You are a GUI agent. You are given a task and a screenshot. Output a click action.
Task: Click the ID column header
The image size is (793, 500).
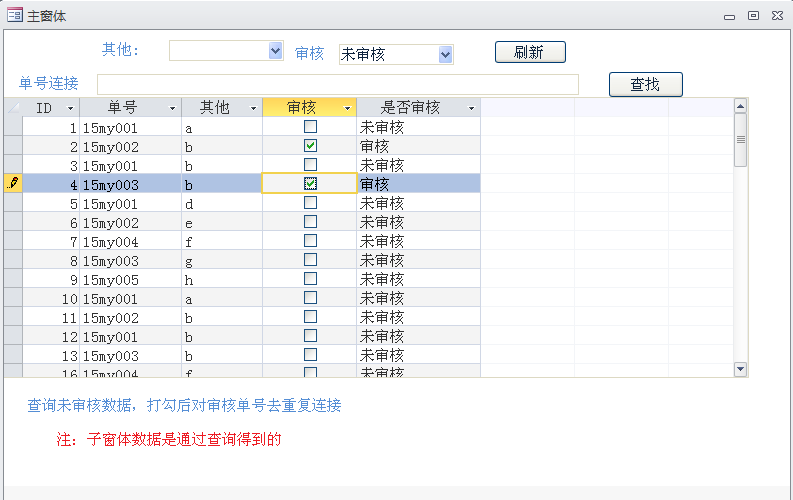tap(43, 107)
